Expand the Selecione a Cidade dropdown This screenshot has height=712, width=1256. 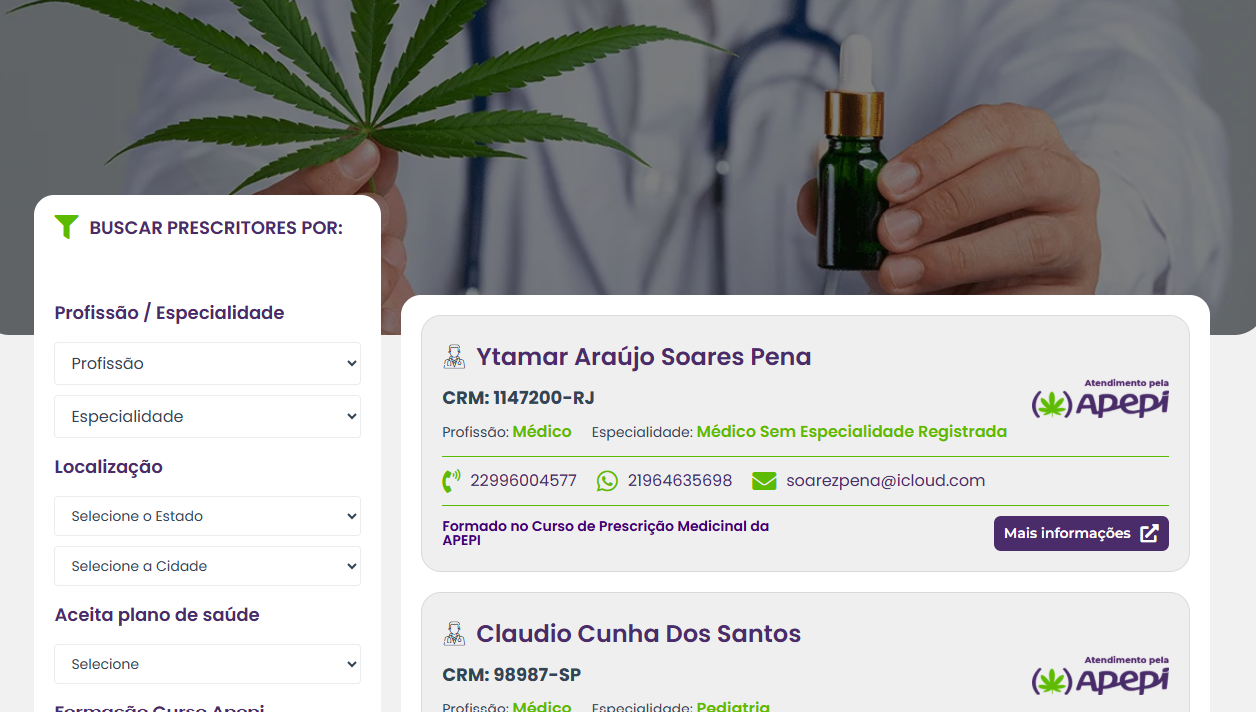pos(207,566)
